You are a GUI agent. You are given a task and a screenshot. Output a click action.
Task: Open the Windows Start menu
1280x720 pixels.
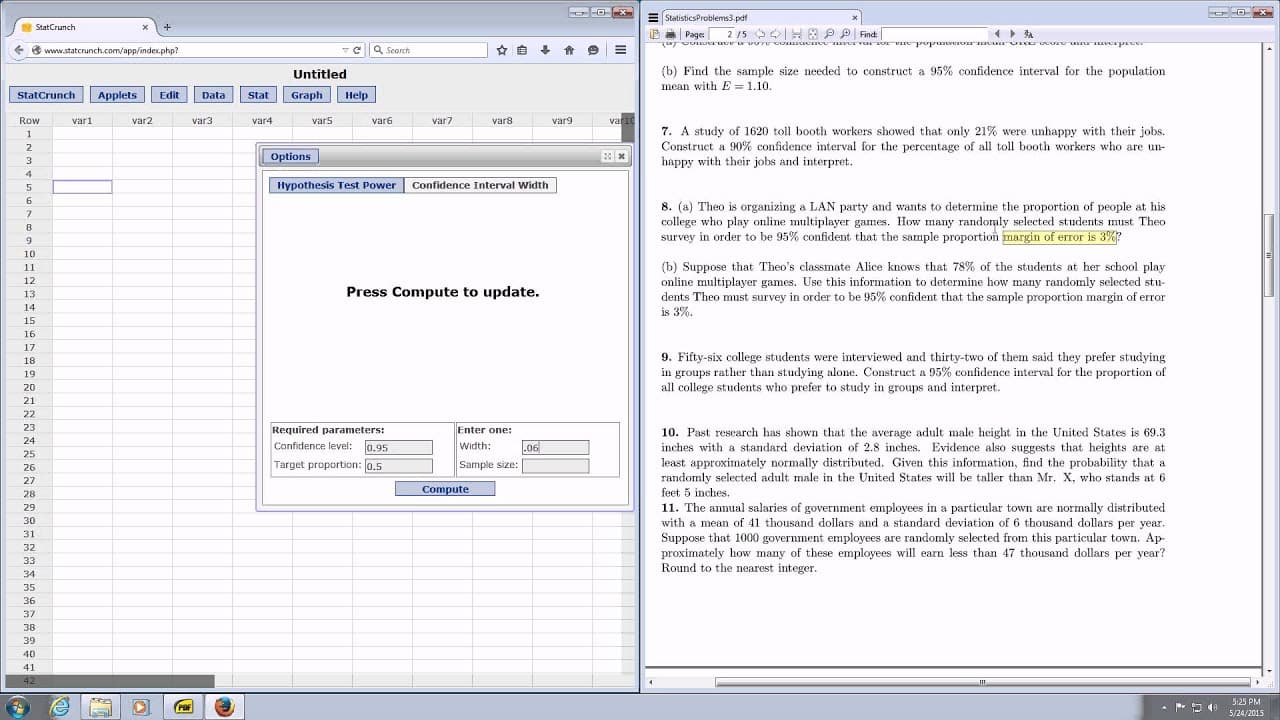(19, 706)
